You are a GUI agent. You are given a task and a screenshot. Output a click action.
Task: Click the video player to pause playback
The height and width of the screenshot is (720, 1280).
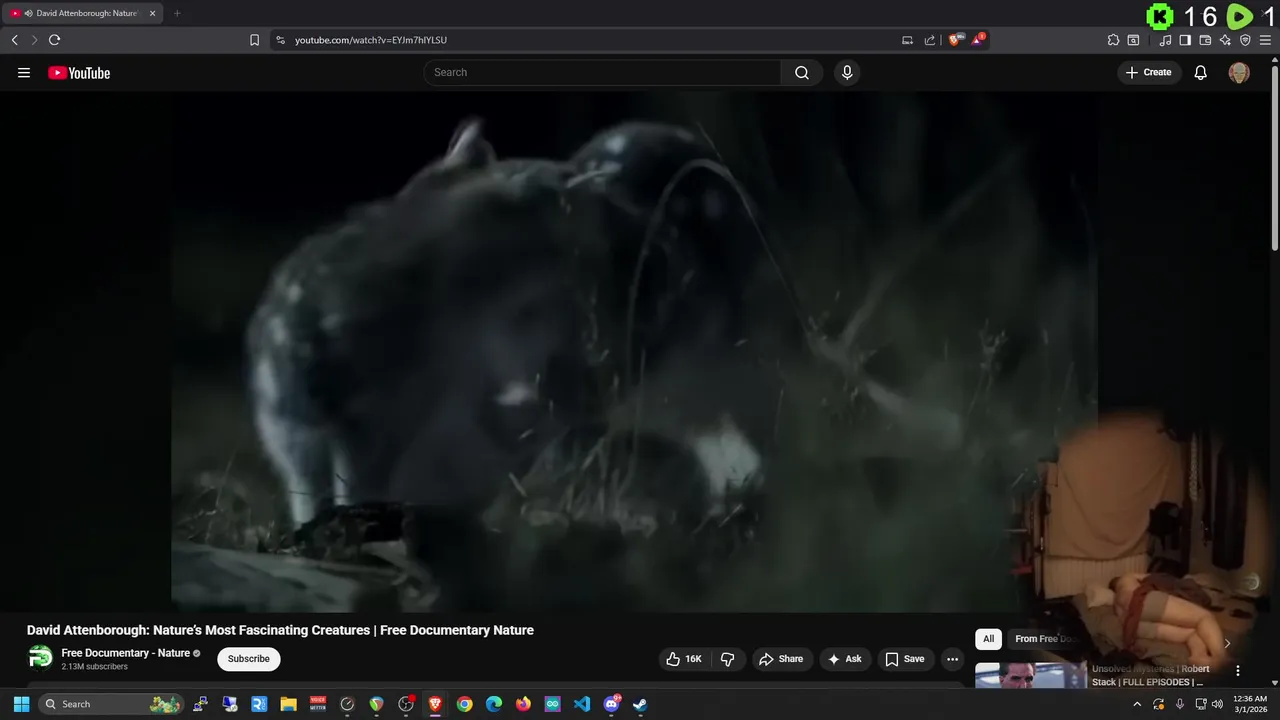tap(635, 350)
